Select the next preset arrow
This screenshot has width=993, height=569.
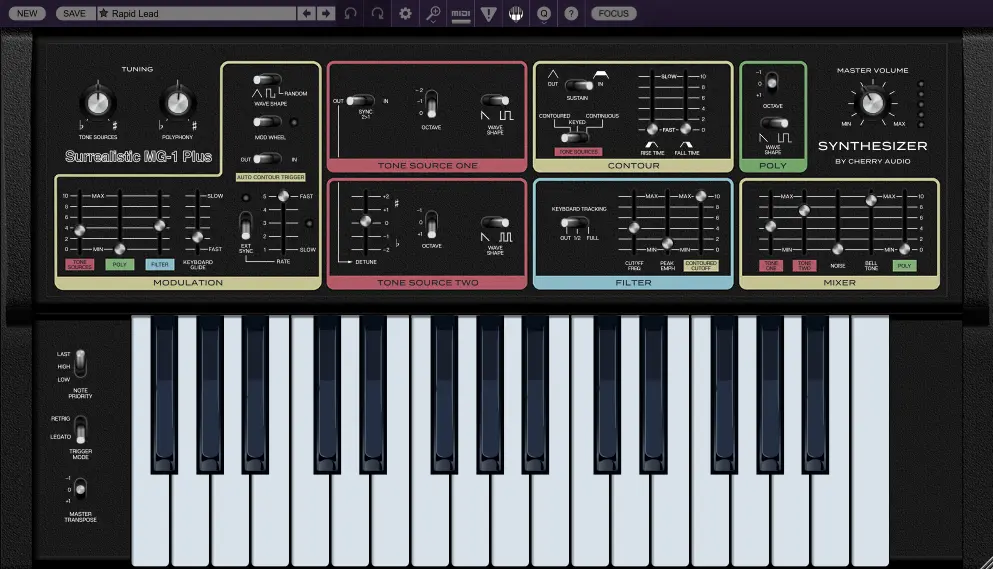tap(326, 14)
